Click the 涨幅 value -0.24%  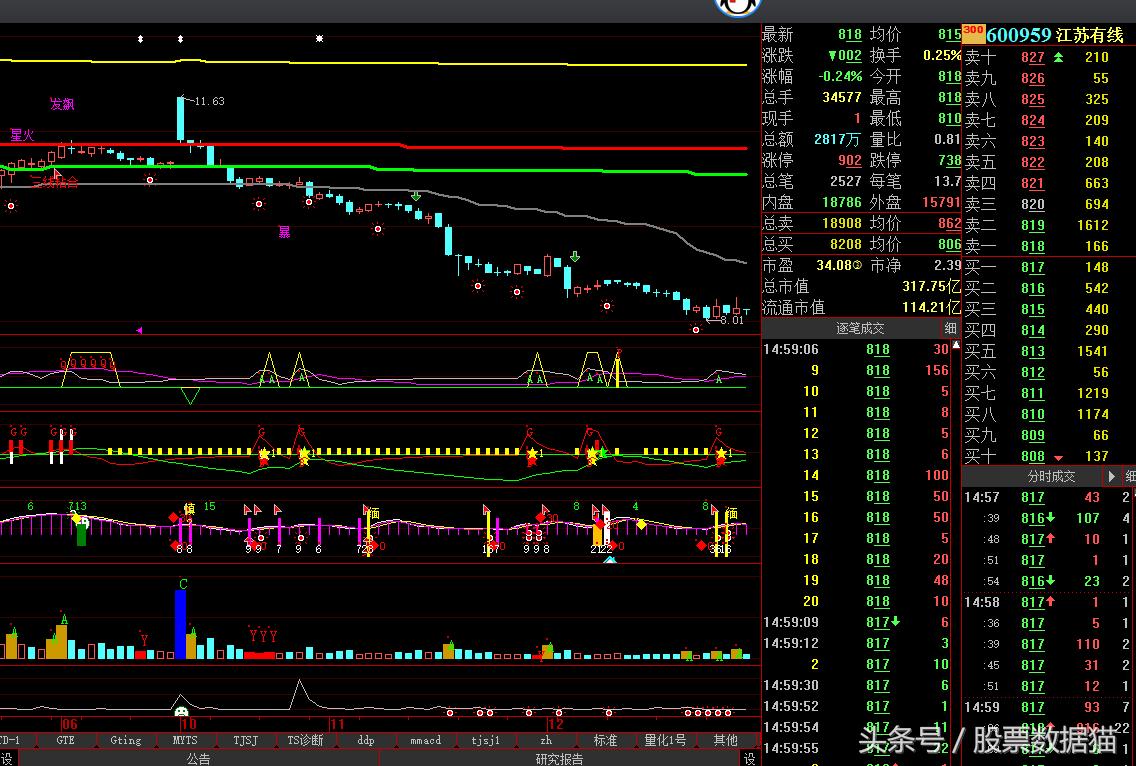tap(840, 76)
